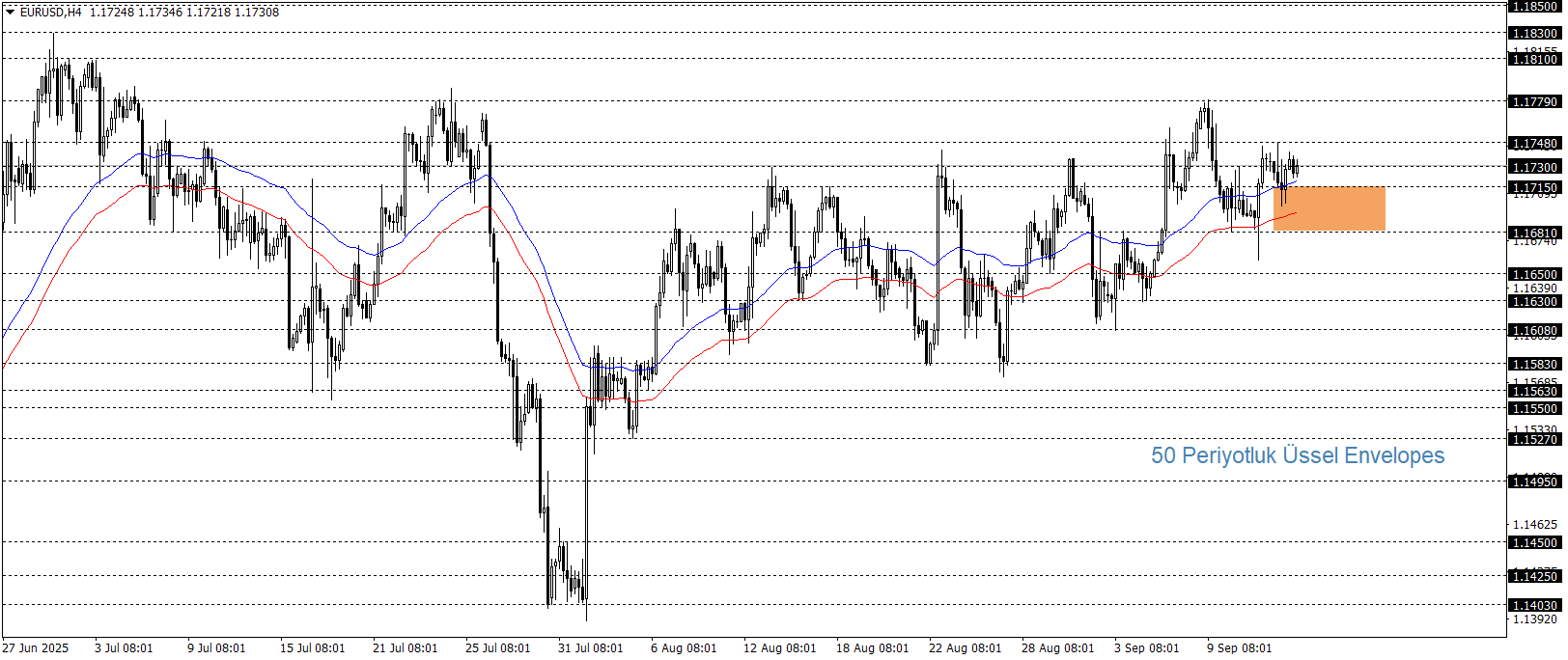Viewport: 1568px width, 660px height.
Task: Select the '50 Periyotluk Üssel Envelopes' text label
Action: (1298, 455)
